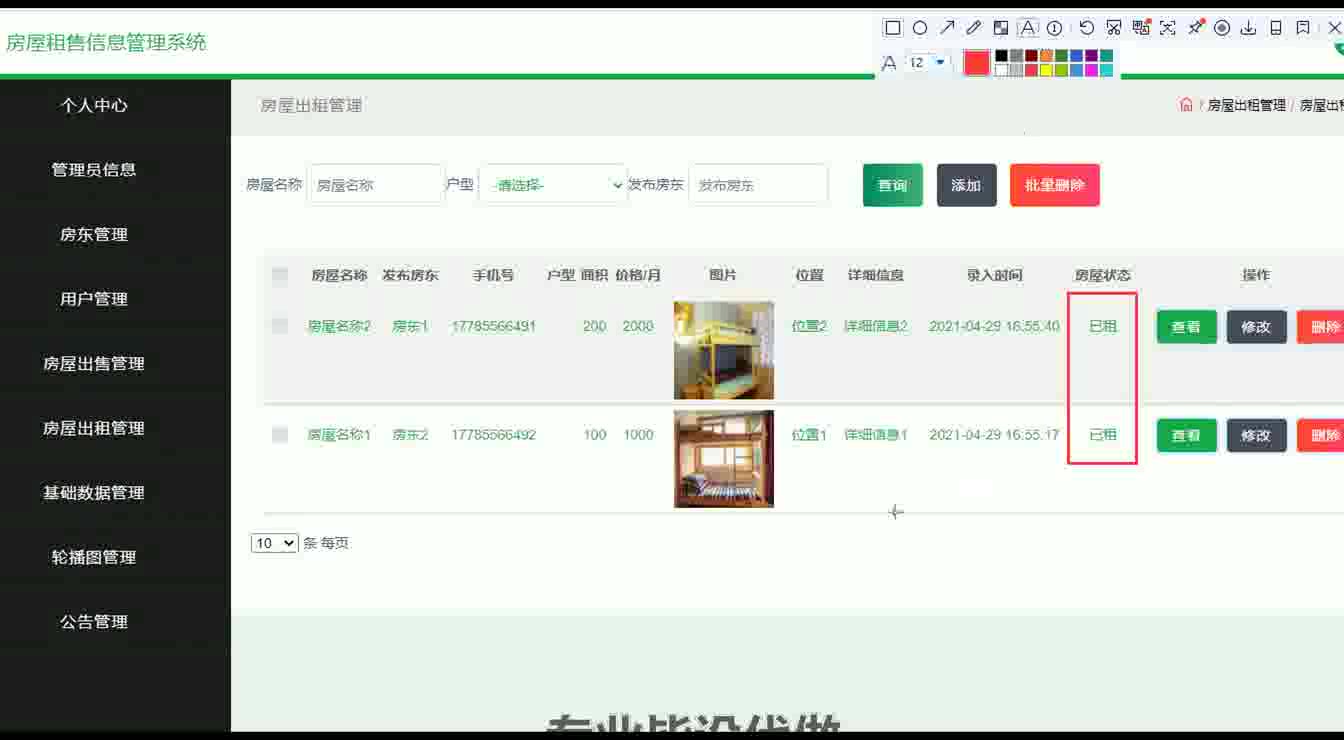
Task: Open the 户型 -请选择- dropdown
Action: click(553, 185)
